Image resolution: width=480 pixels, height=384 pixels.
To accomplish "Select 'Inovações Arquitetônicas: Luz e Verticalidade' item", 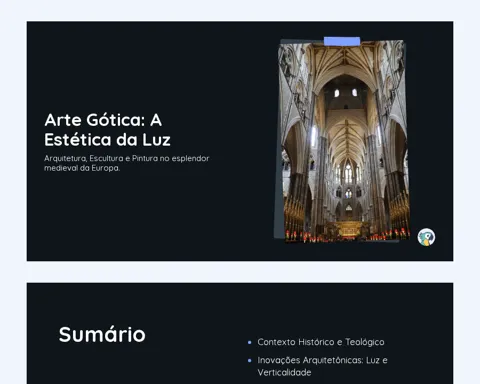I will pyautogui.click(x=322, y=366).
